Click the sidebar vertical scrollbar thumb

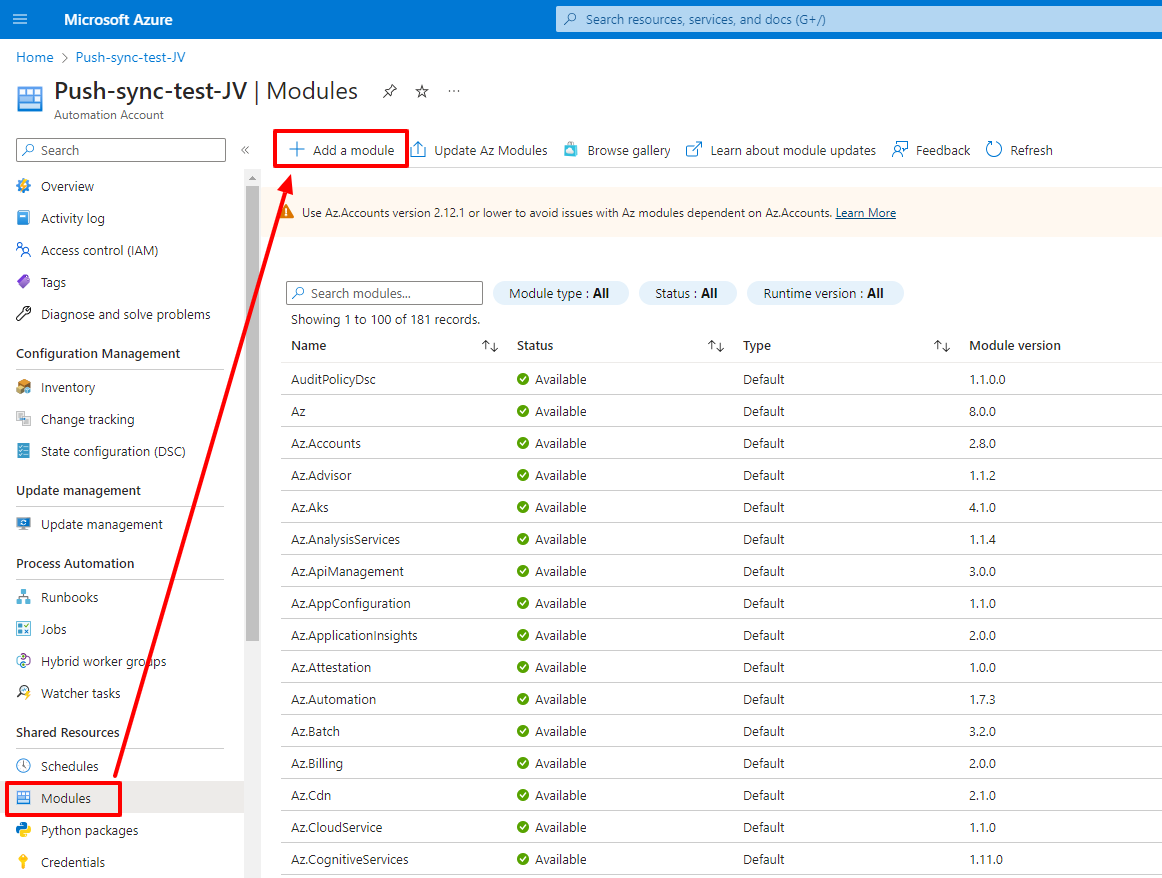tap(252, 413)
